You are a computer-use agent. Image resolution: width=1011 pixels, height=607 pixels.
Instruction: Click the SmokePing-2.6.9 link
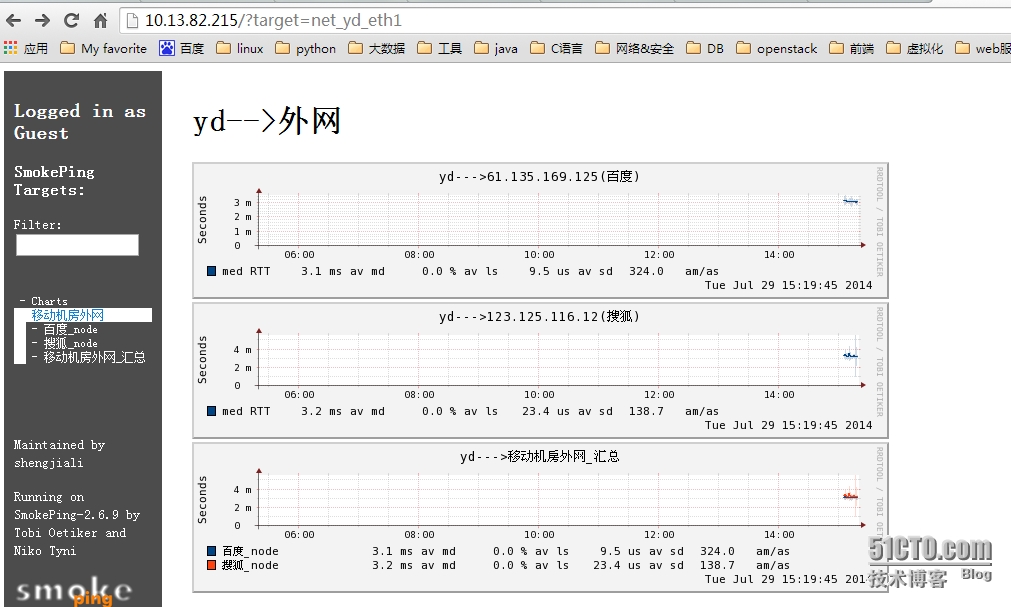click(66, 515)
